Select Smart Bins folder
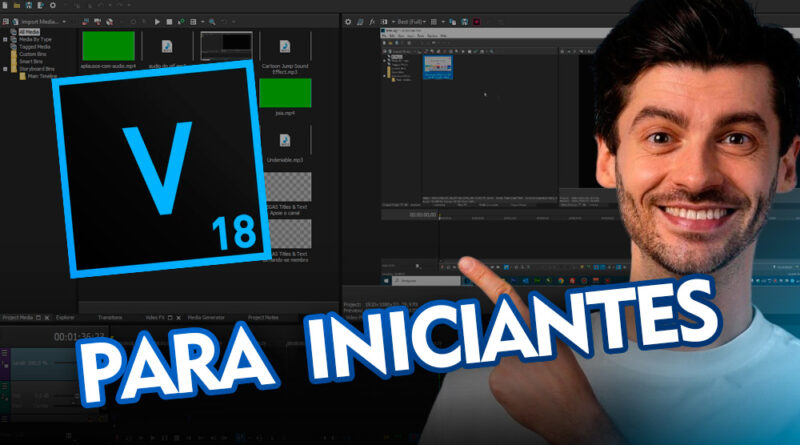The width and height of the screenshot is (800, 445). (31, 61)
